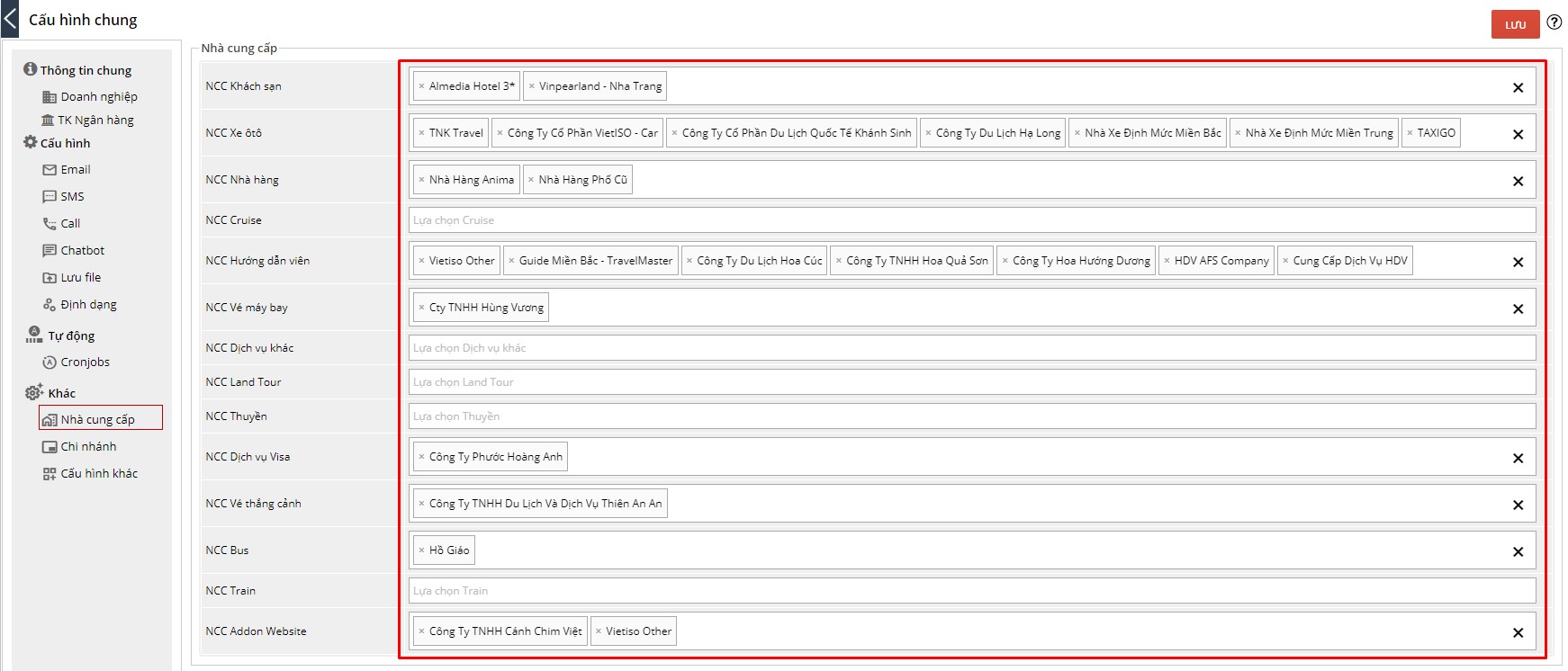Image resolution: width=1568 pixels, height=671 pixels.
Task: Remove TAXIGO tag
Action: (x=1410, y=133)
